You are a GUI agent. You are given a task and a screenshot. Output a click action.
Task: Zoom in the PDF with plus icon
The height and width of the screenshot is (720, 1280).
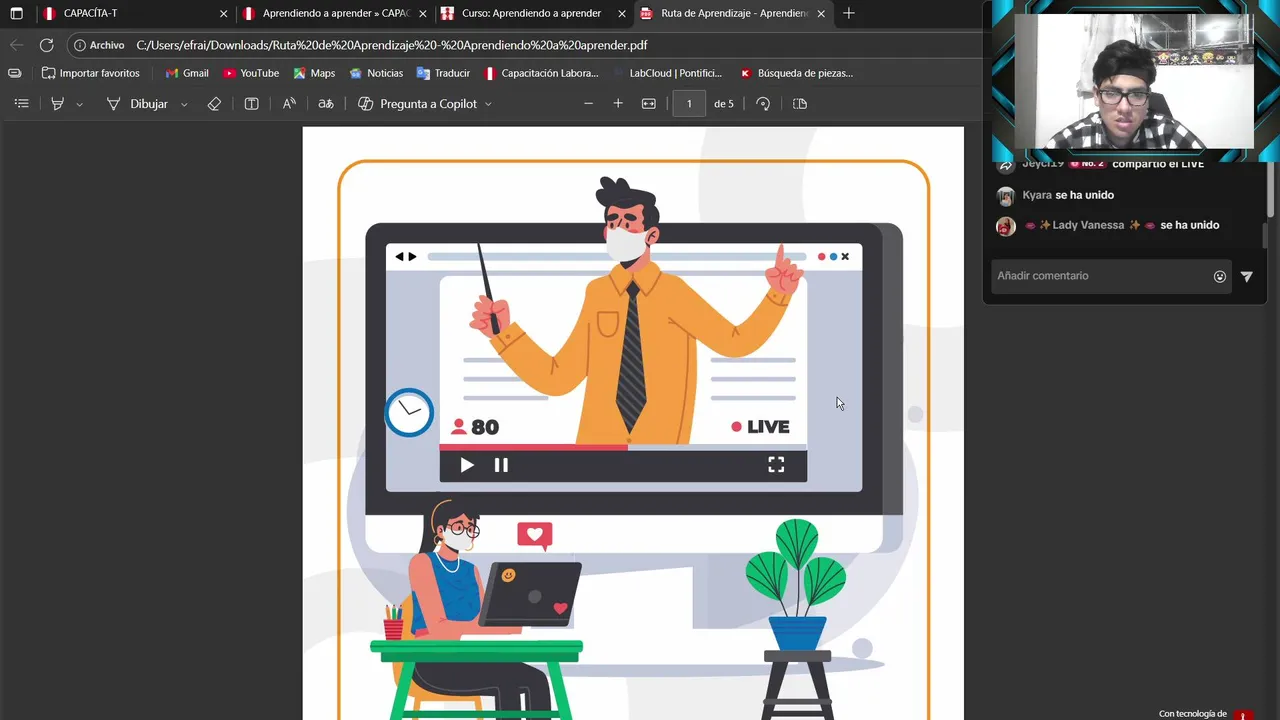pyautogui.click(x=618, y=104)
